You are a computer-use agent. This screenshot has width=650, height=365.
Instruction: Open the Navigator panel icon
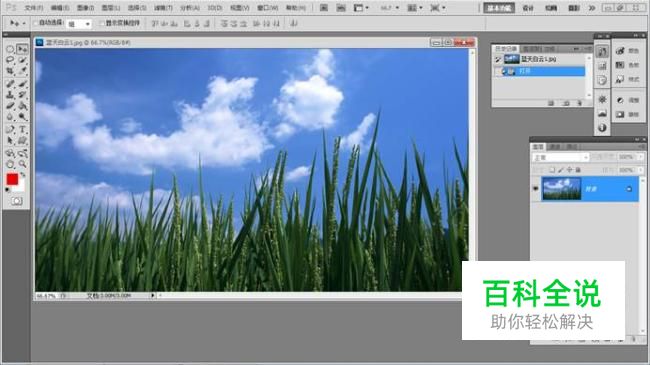602,100
